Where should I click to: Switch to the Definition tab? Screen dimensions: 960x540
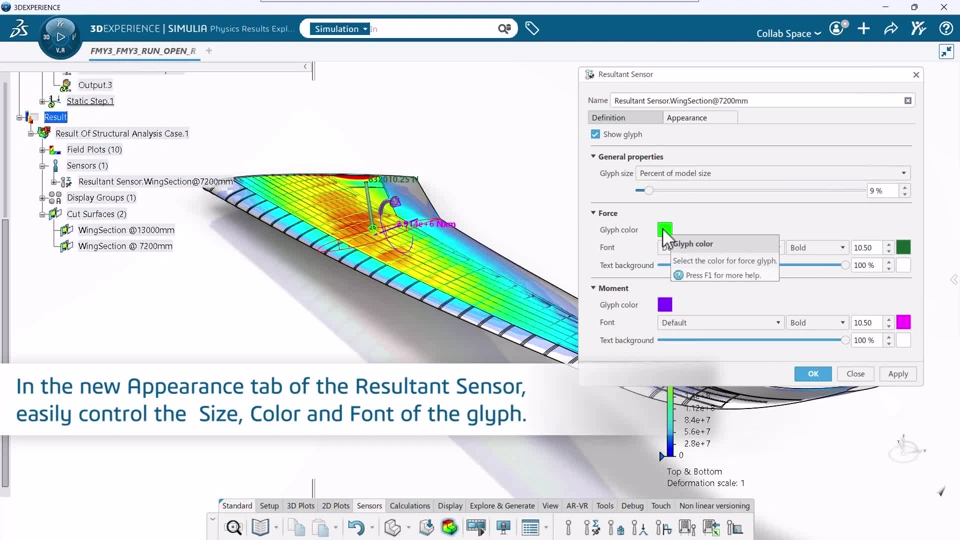tap(625, 118)
